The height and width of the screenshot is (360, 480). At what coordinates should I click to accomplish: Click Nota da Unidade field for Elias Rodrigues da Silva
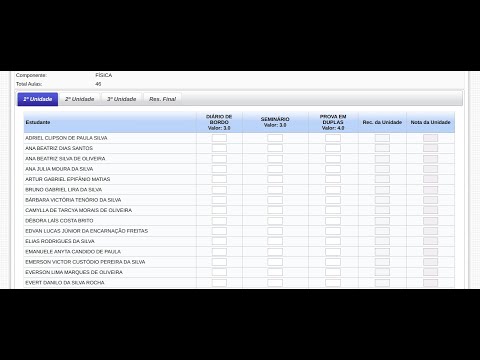point(430,241)
